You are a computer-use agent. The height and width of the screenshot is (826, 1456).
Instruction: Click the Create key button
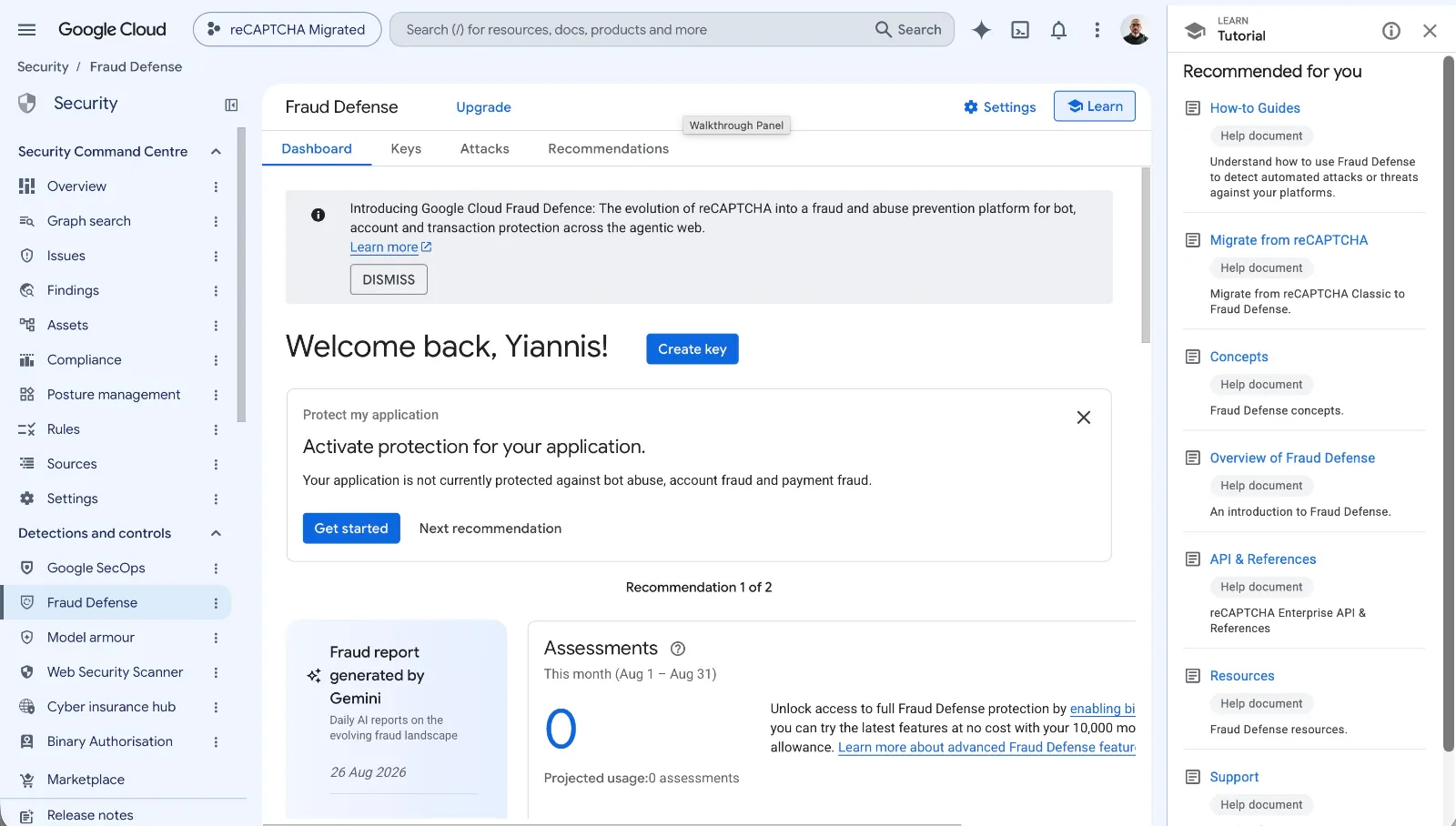(x=693, y=349)
